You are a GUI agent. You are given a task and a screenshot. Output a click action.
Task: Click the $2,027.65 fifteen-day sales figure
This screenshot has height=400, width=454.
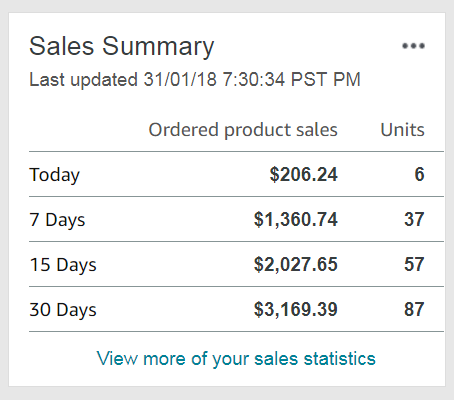pyautogui.click(x=296, y=265)
